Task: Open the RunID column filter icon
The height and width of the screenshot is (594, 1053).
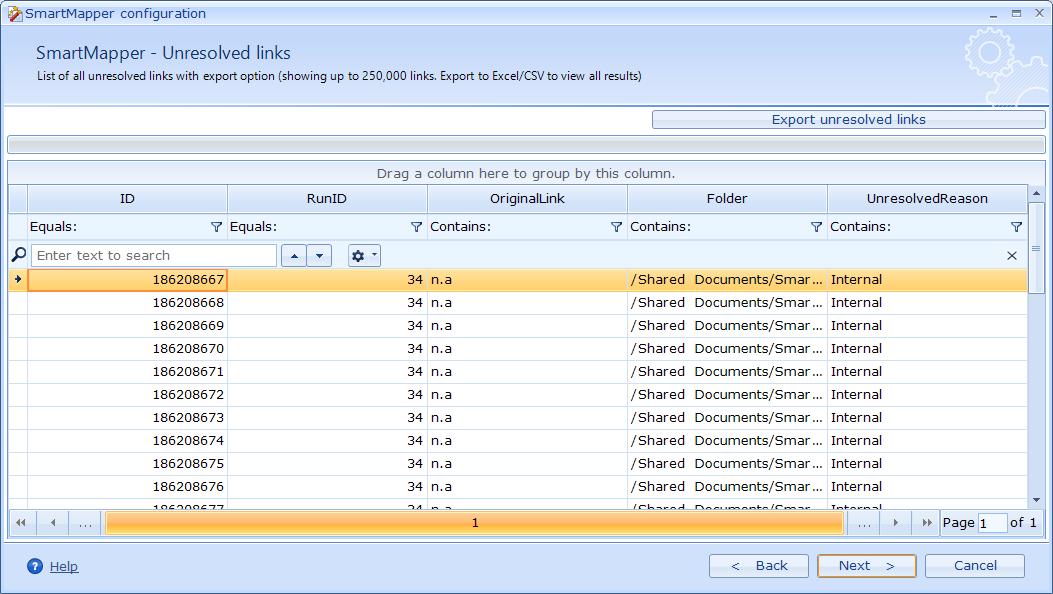Action: [x=416, y=227]
